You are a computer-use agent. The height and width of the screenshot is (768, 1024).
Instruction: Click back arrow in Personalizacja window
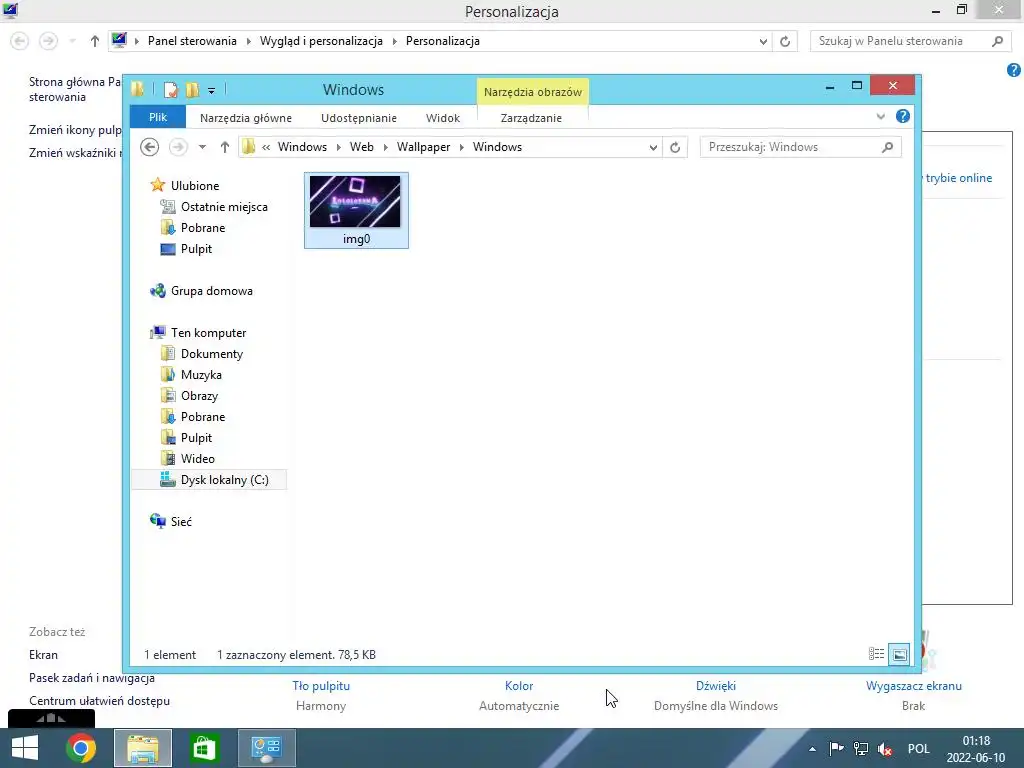click(20, 41)
